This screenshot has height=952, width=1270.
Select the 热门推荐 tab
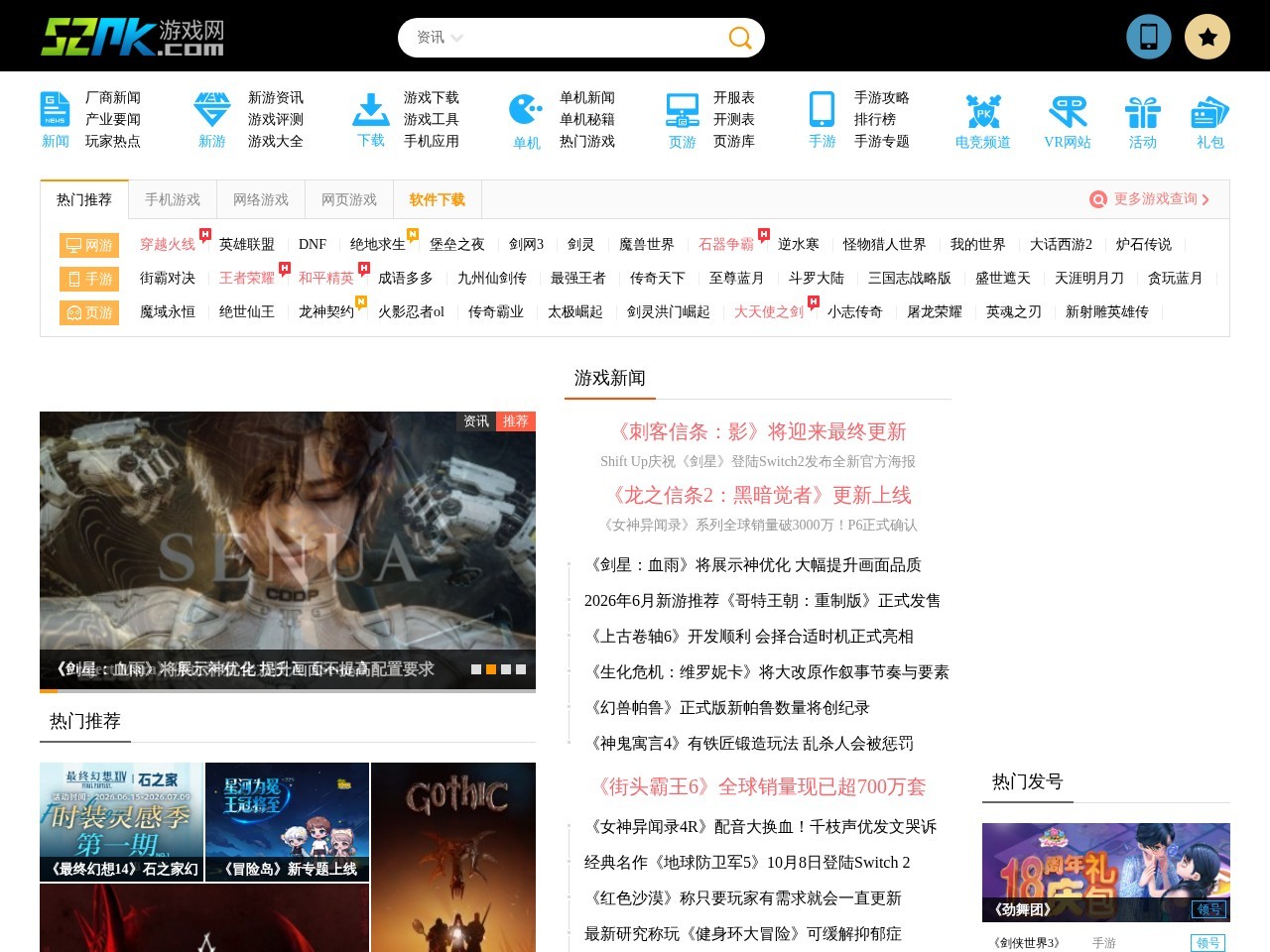coord(84,199)
